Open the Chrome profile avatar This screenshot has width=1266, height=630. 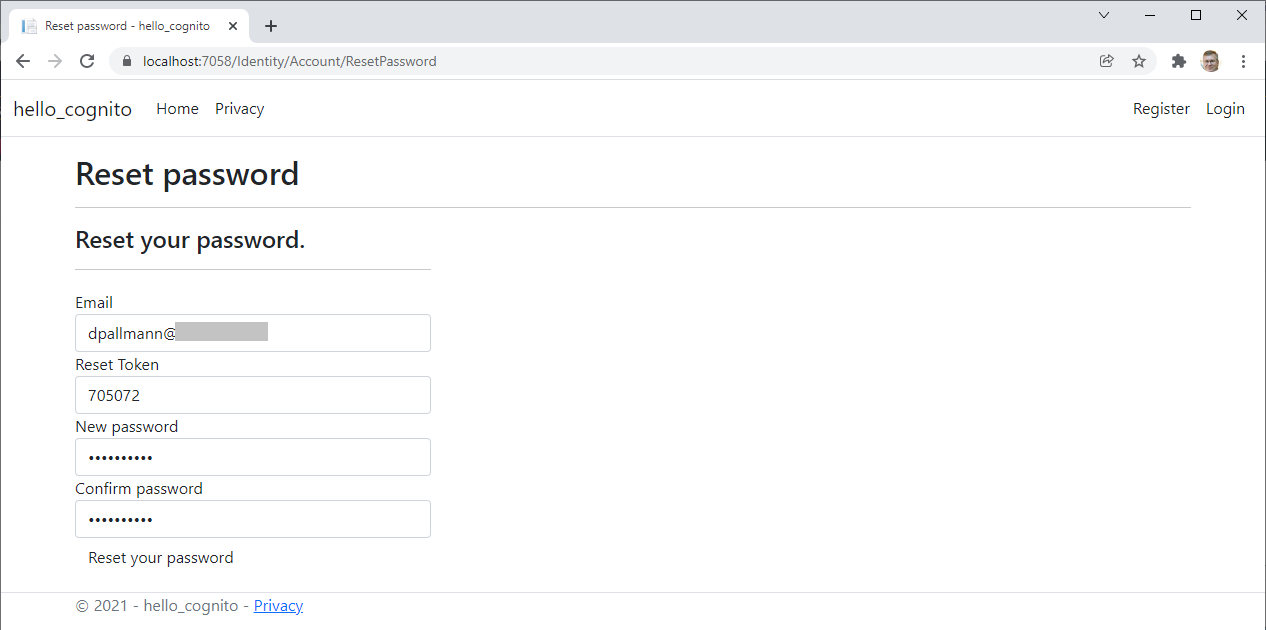pos(1211,61)
